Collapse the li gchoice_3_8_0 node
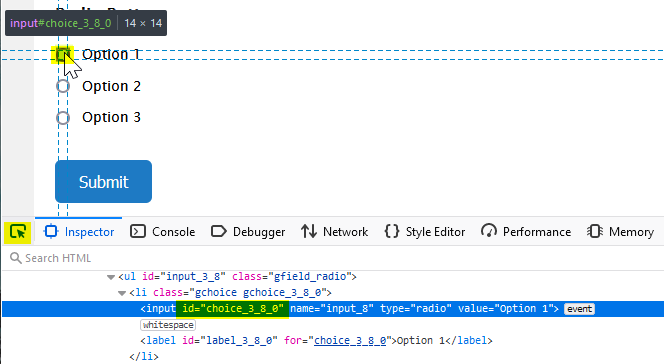The width and height of the screenshot is (664, 364). point(122,293)
